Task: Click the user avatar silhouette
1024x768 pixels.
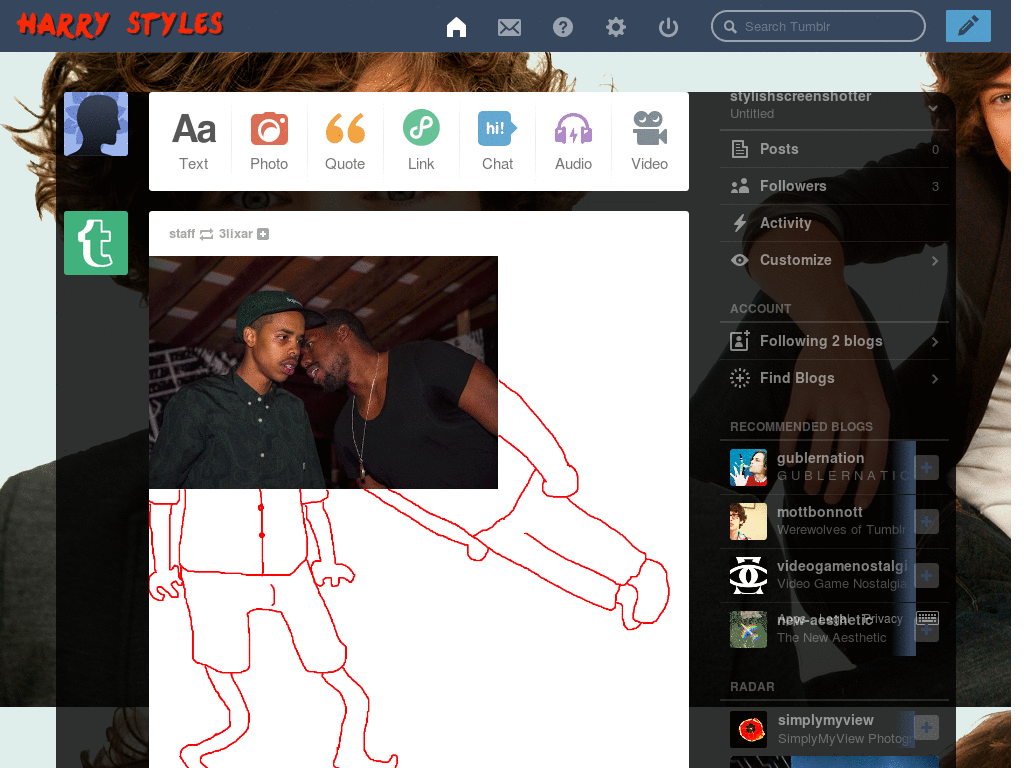Action: [96, 124]
